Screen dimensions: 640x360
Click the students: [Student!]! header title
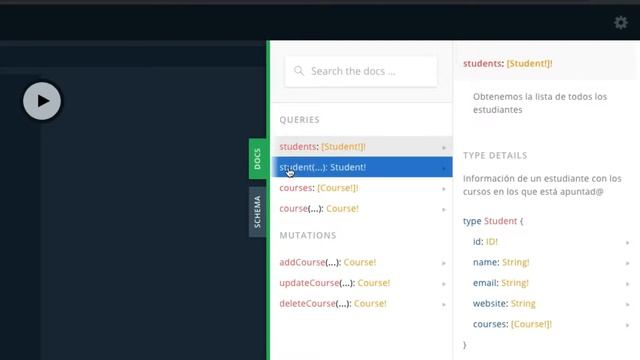coord(508,64)
